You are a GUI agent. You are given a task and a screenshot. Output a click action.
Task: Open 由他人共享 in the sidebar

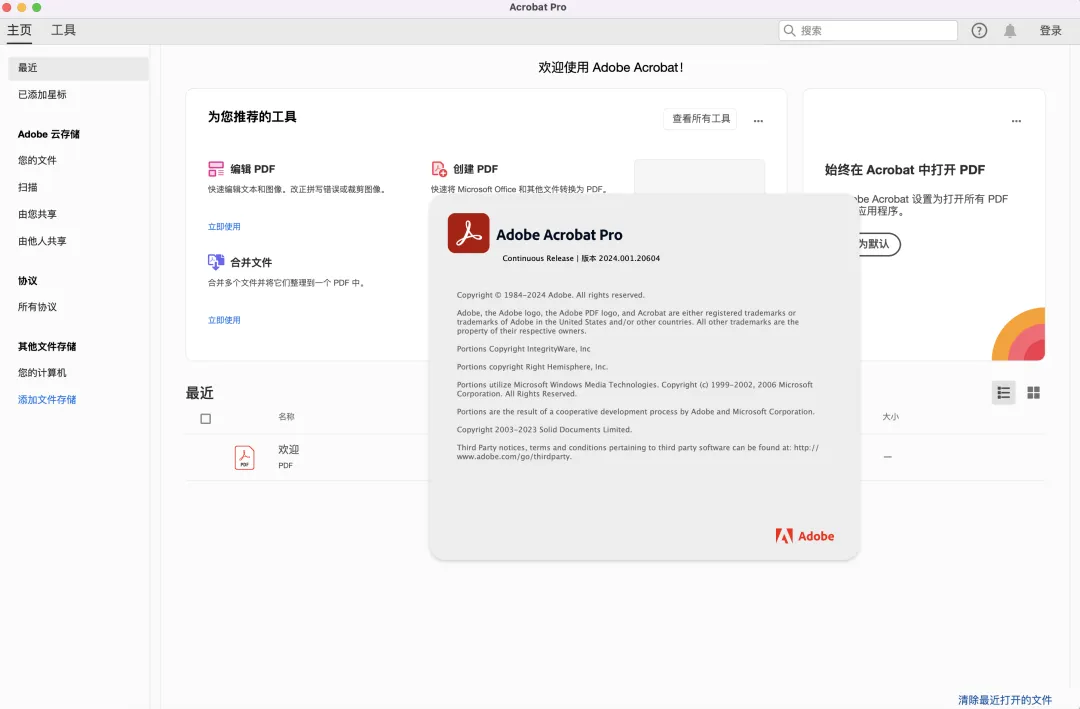42,240
